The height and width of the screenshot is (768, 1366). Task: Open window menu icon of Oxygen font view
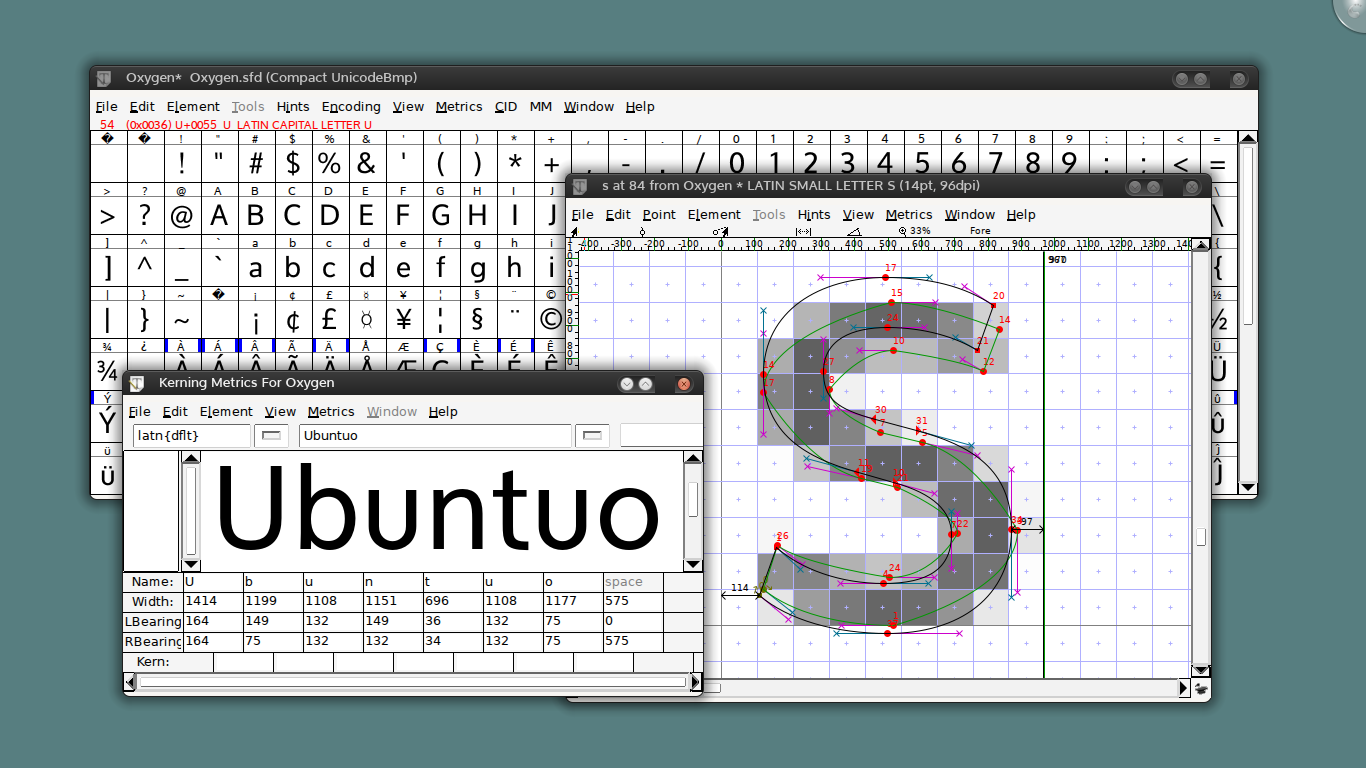coord(103,78)
